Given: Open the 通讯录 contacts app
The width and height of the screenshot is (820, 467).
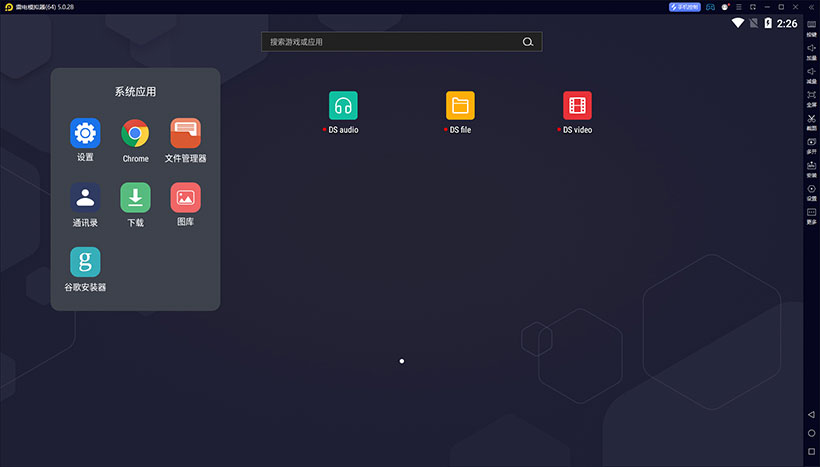Looking at the screenshot, I should pos(85,198).
